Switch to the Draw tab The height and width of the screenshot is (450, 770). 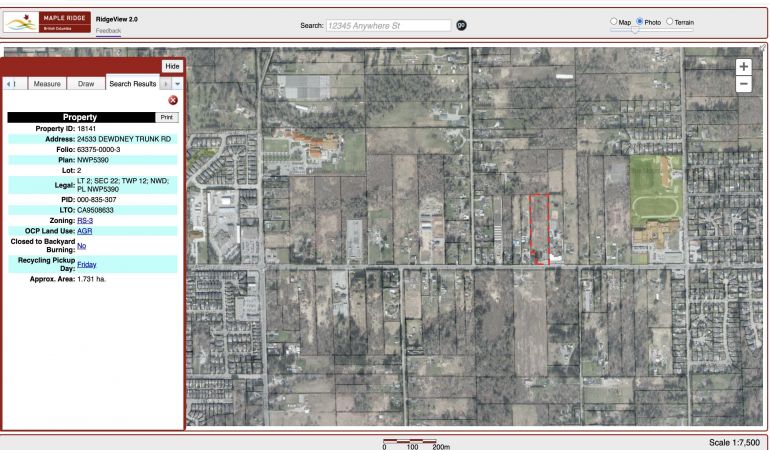point(86,84)
